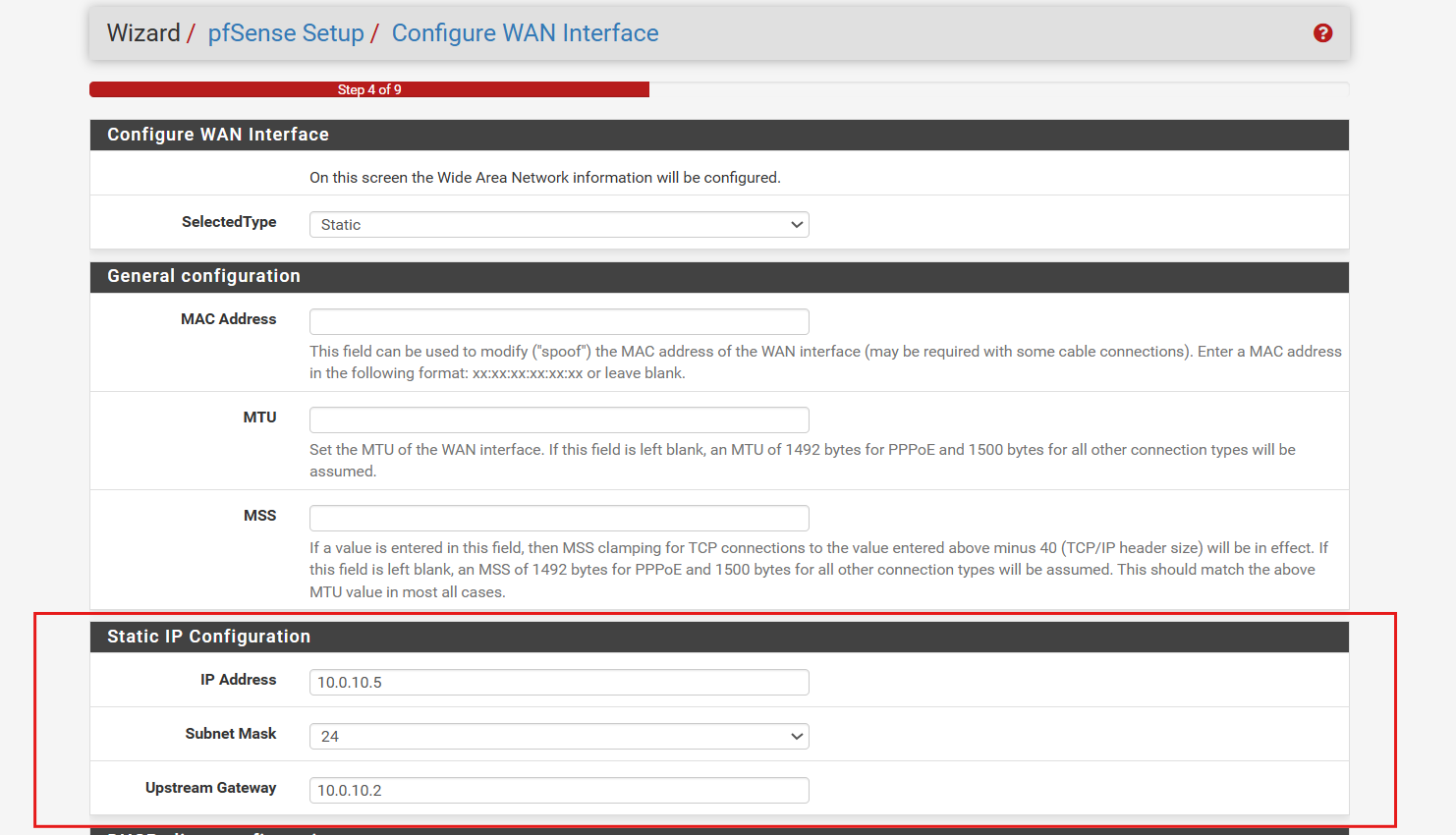The height and width of the screenshot is (835, 1456).
Task: Expand the Subnet Mask dropdown showing 24
Action: [558, 737]
